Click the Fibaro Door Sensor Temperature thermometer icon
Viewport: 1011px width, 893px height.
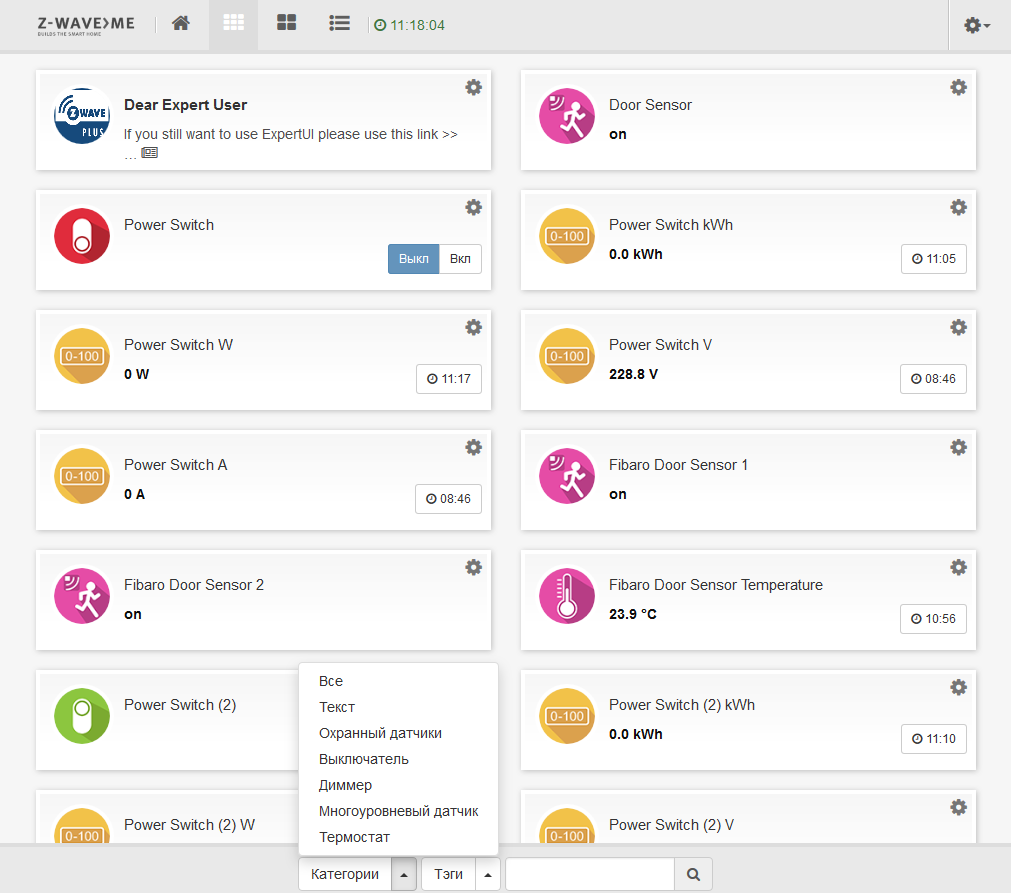pyautogui.click(x=567, y=596)
